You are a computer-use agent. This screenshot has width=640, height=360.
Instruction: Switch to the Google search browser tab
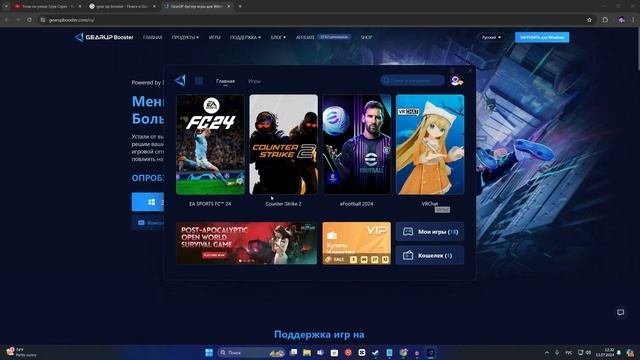coord(122,7)
